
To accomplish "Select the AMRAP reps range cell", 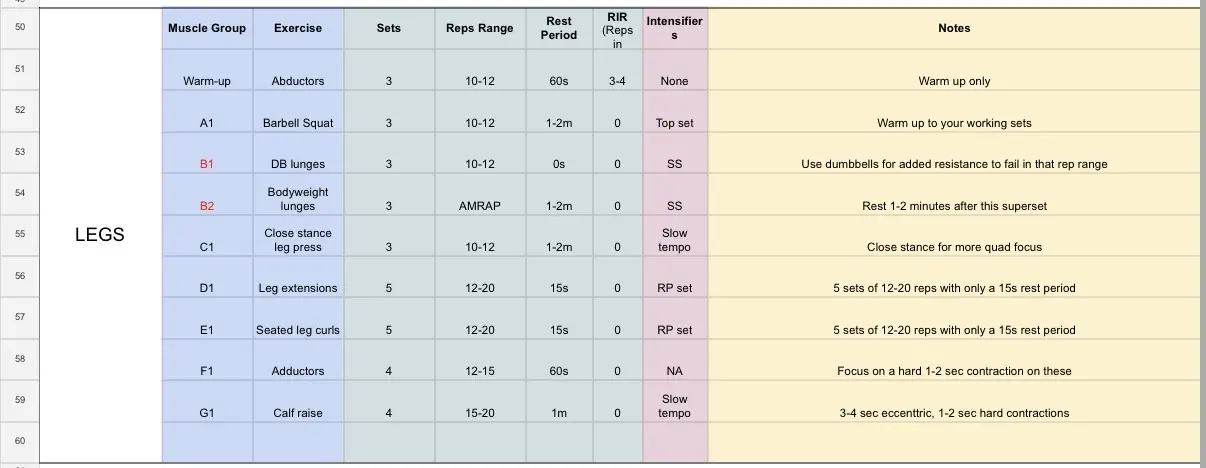I will coord(480,206).
